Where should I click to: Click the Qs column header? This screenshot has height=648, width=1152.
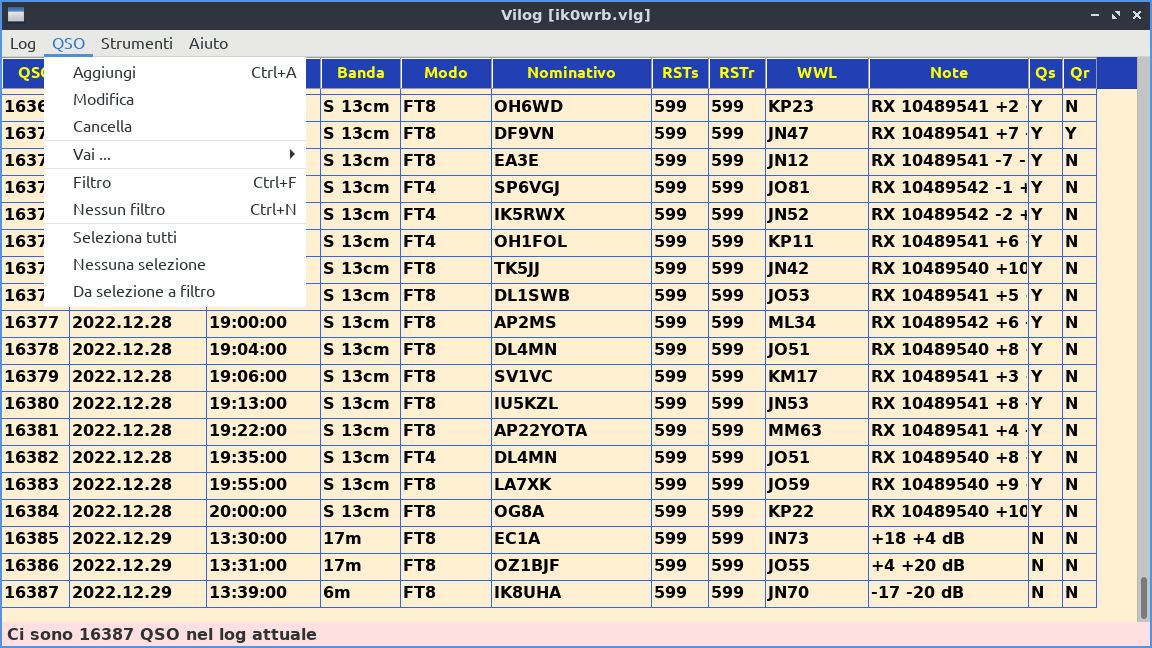(1045, 73)
